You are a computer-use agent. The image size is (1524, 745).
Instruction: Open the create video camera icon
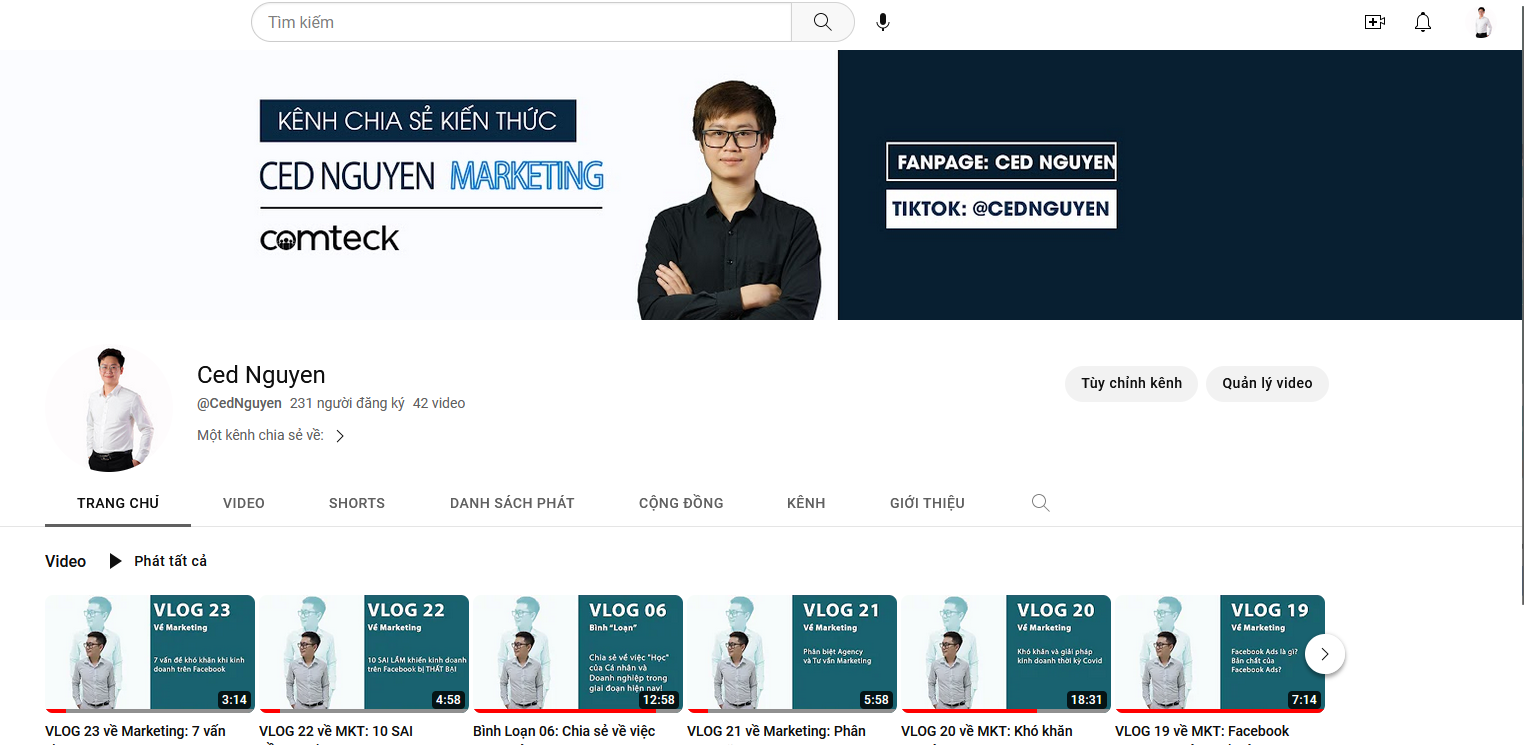[1374, 22]
